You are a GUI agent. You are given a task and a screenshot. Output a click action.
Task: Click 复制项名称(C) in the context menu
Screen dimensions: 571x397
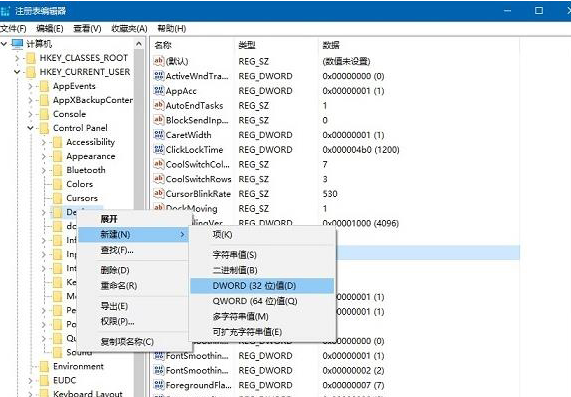133,342
